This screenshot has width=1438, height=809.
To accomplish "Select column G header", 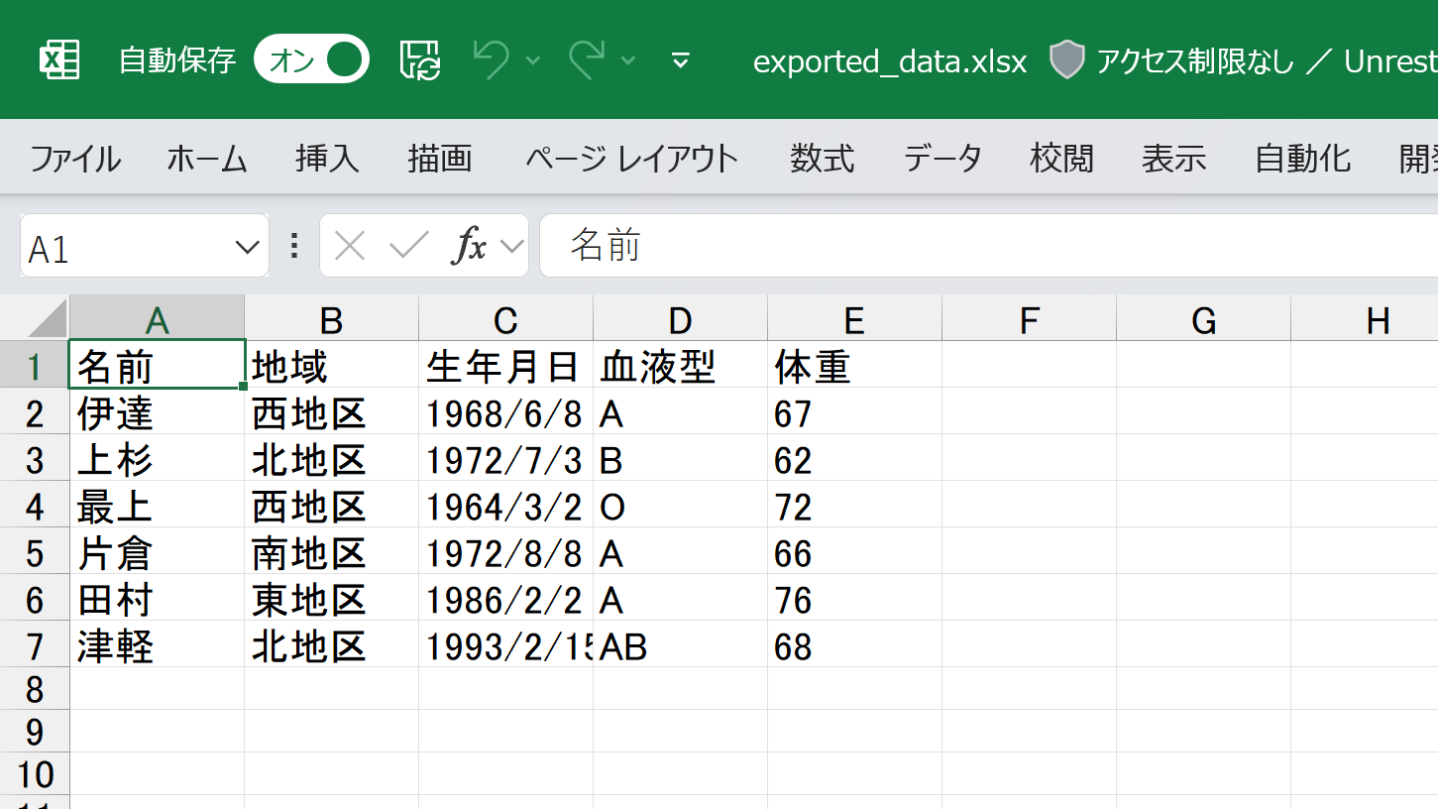I will [x=1203, y=319].
